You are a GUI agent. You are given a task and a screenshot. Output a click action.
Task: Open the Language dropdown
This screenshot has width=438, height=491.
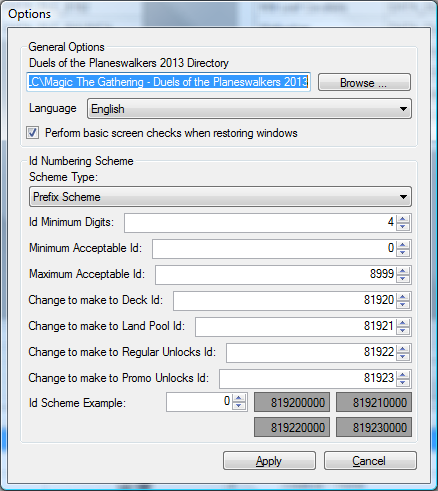click(249, 109)
